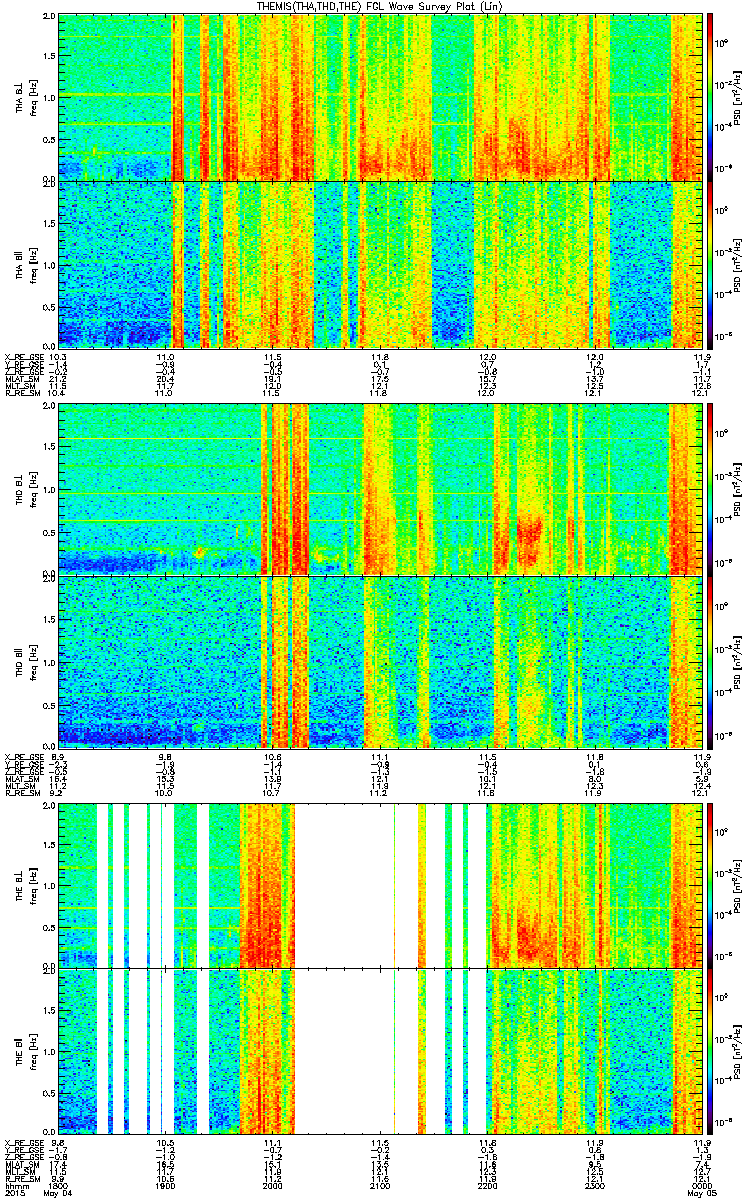Click the PSD color bar beside THA B-perpendicular panel
Screen dimensions: 750x1200
coord(711,97)
